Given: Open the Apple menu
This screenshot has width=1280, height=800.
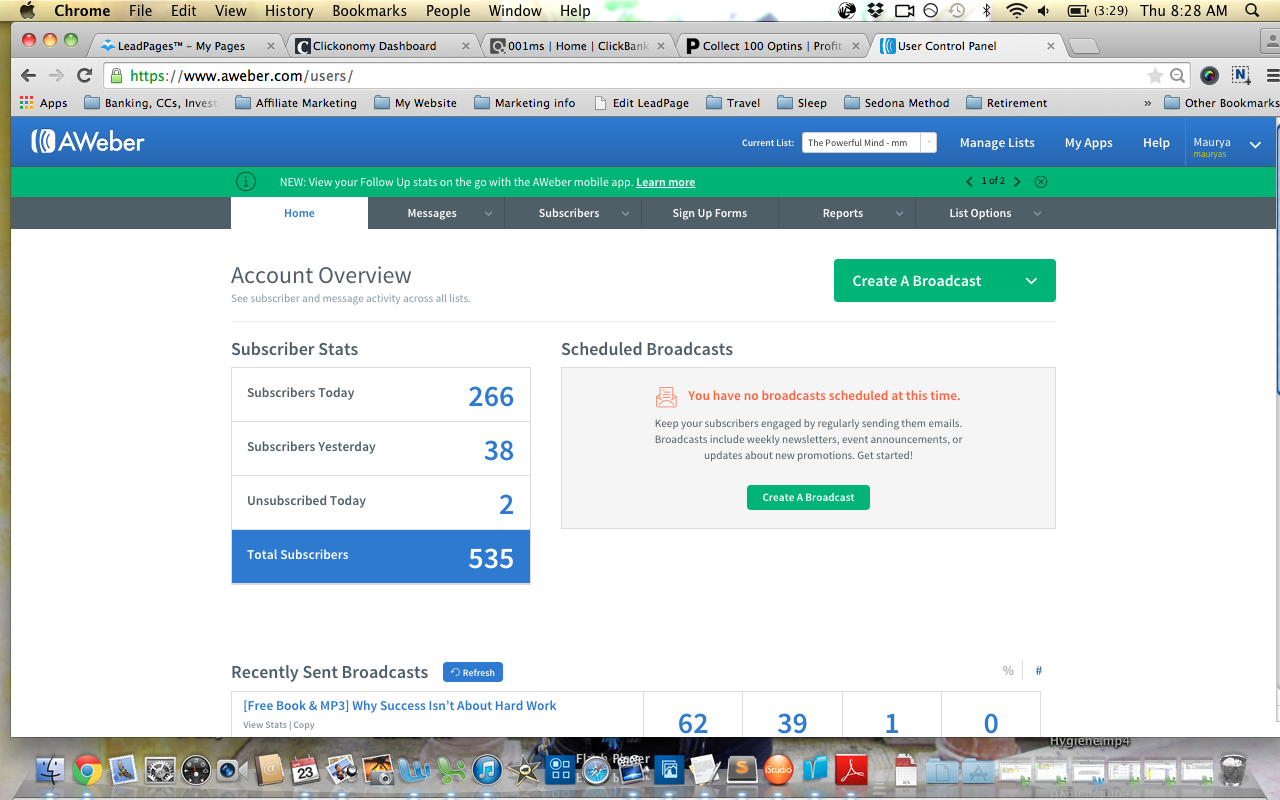Looking at the screenshot, I should tap(27, 11).
